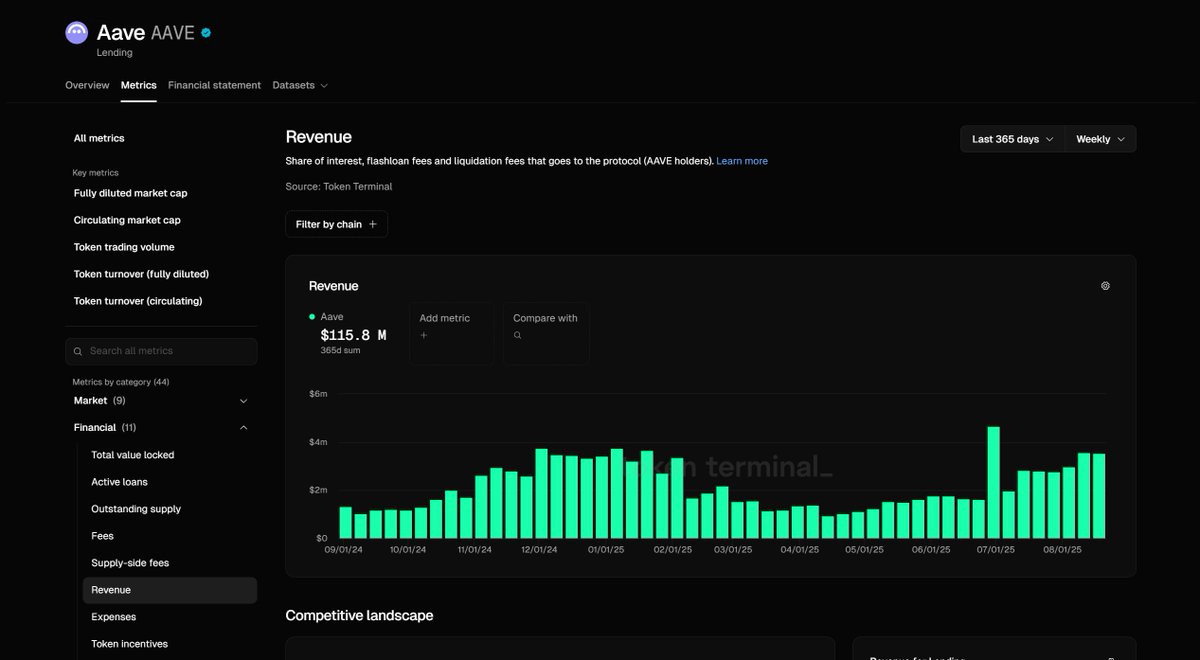The height and width of the screenshot is (660, 1200).
Task: Click the Lending category label under Aave
Action: tap(114, 53)
